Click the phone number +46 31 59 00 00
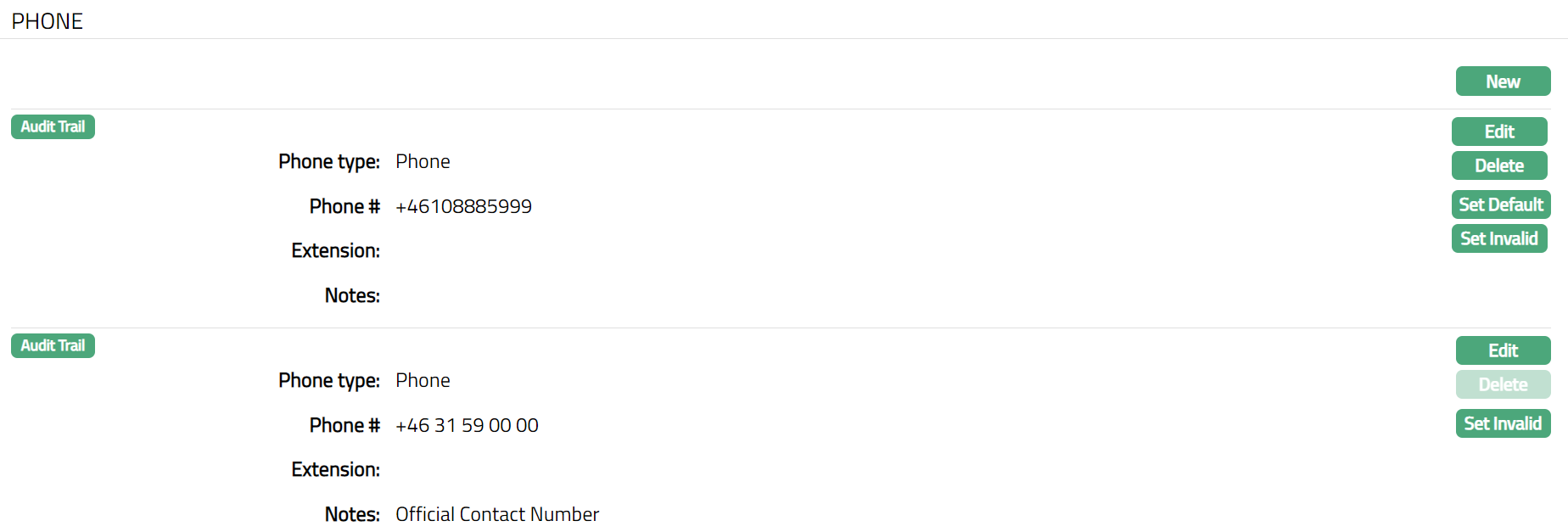The height and width of the screenshot is (532, 1568). [467, 425]
